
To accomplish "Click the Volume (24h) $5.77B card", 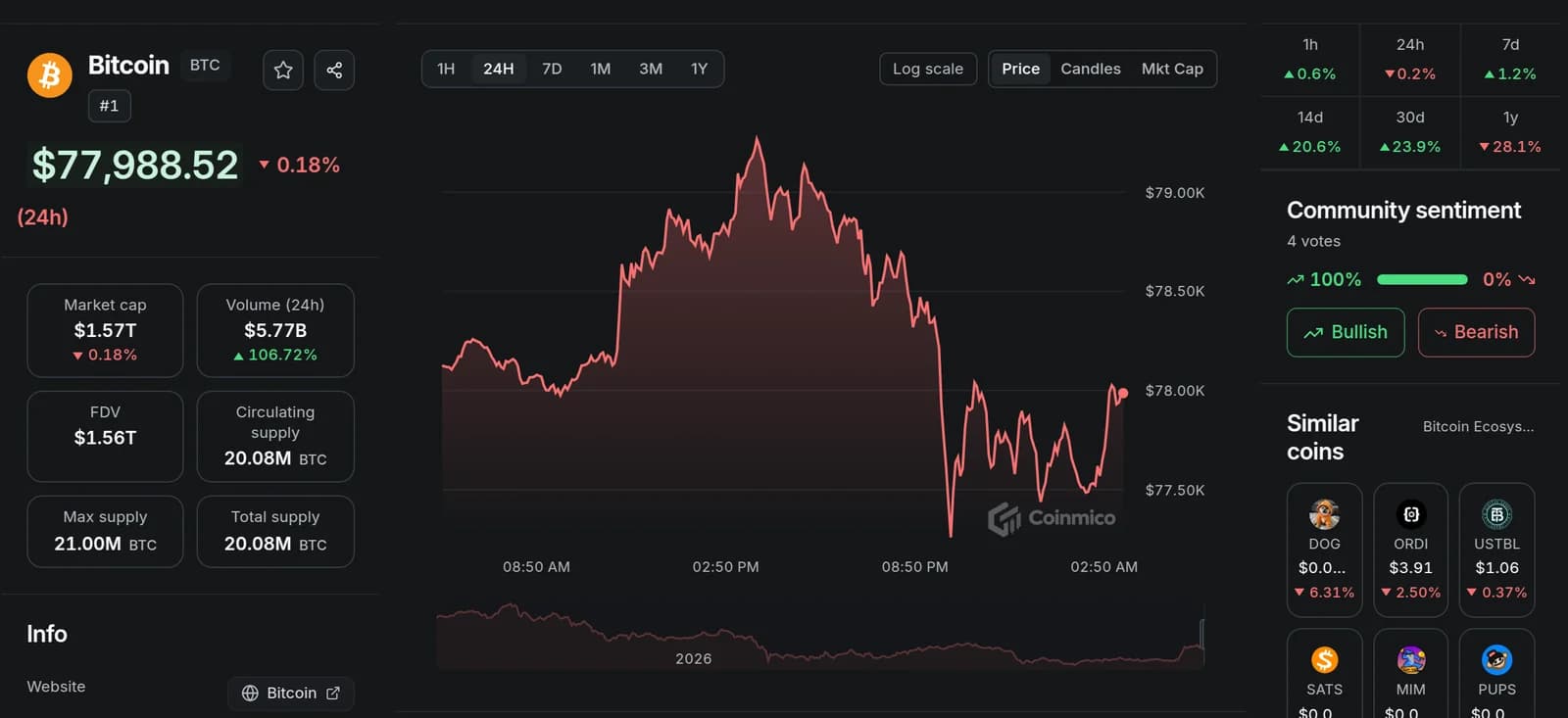I will point(275,330).
